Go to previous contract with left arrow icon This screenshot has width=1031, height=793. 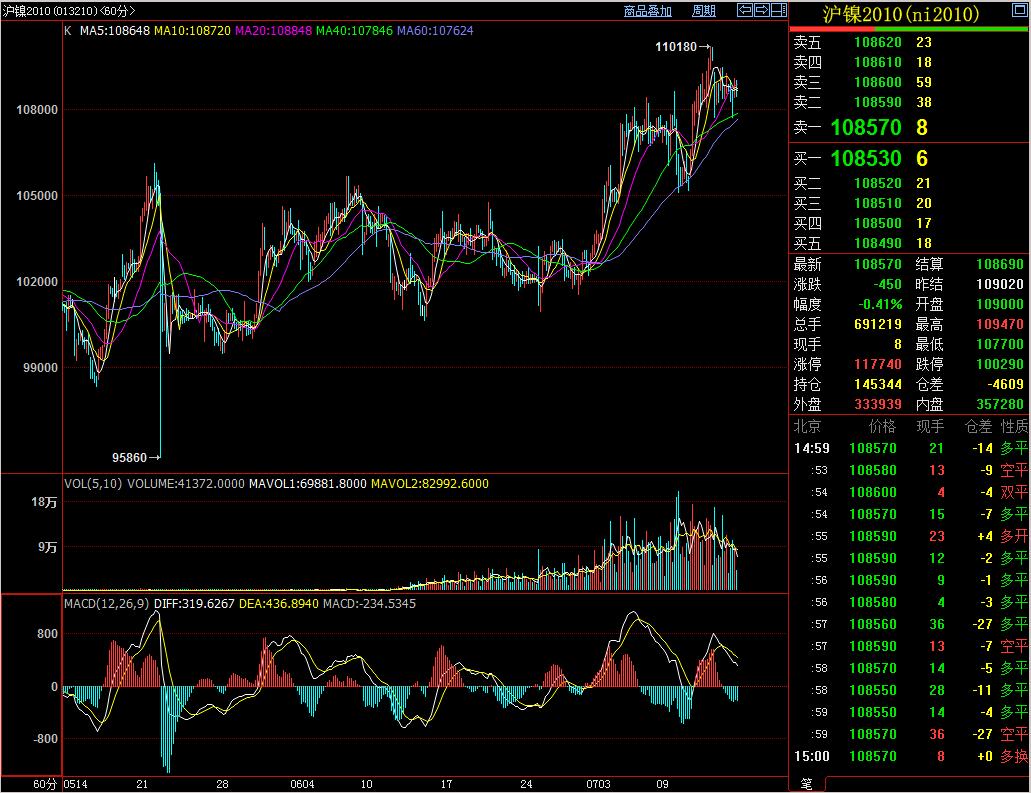(744, 10)
